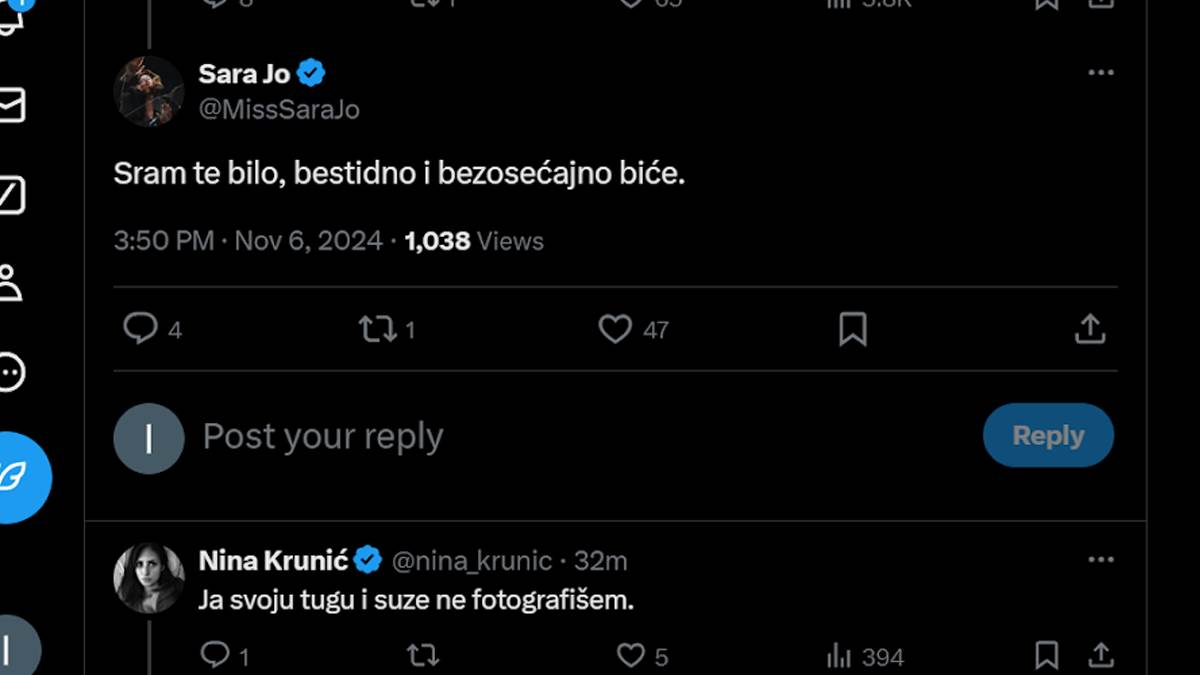The image size is (1200, 675).
Task: Open the More menu on Nina Krunić's reply
Action: point(1101,559)
